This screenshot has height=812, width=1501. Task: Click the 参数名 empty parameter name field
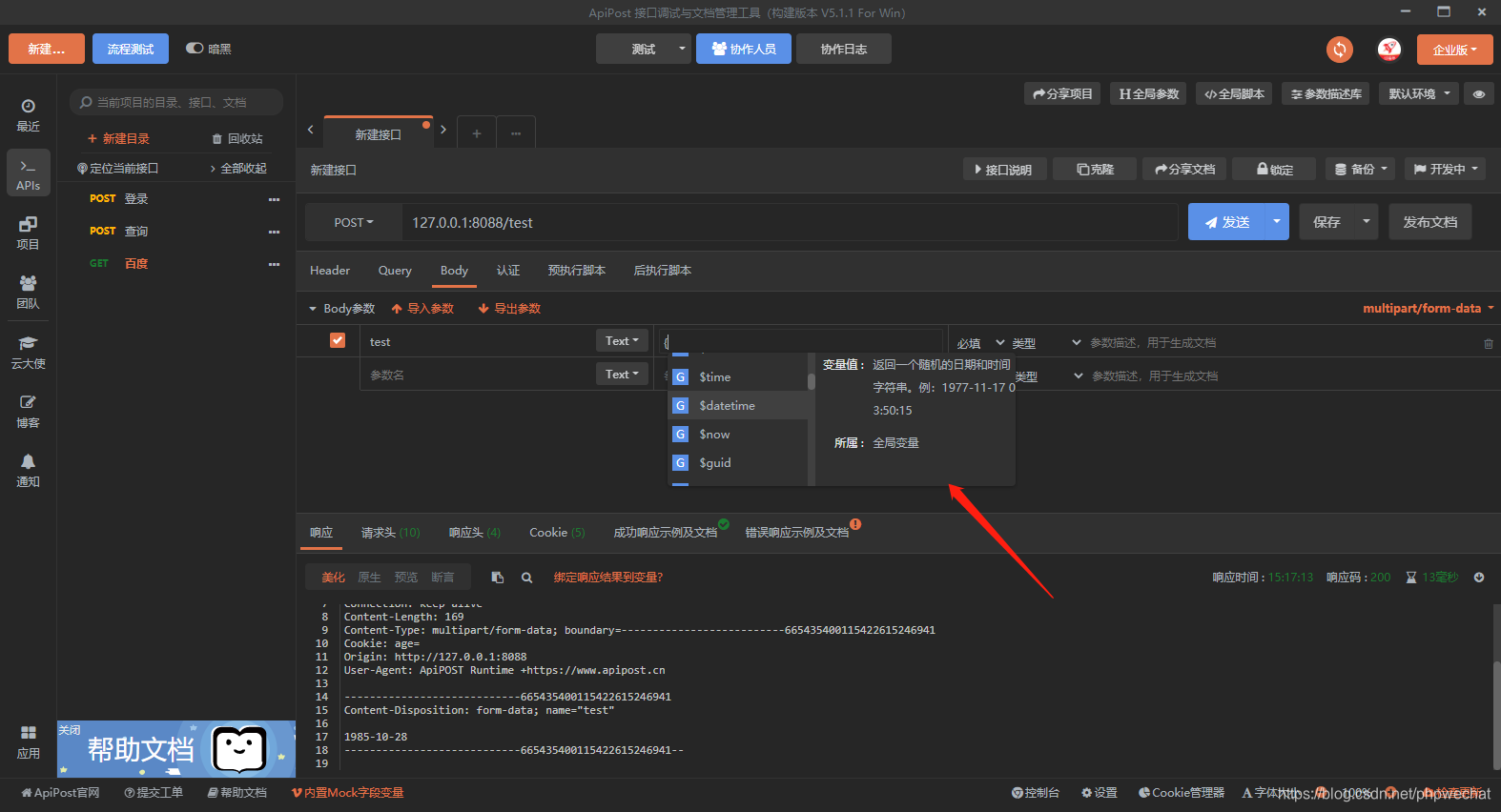point(477,375)
